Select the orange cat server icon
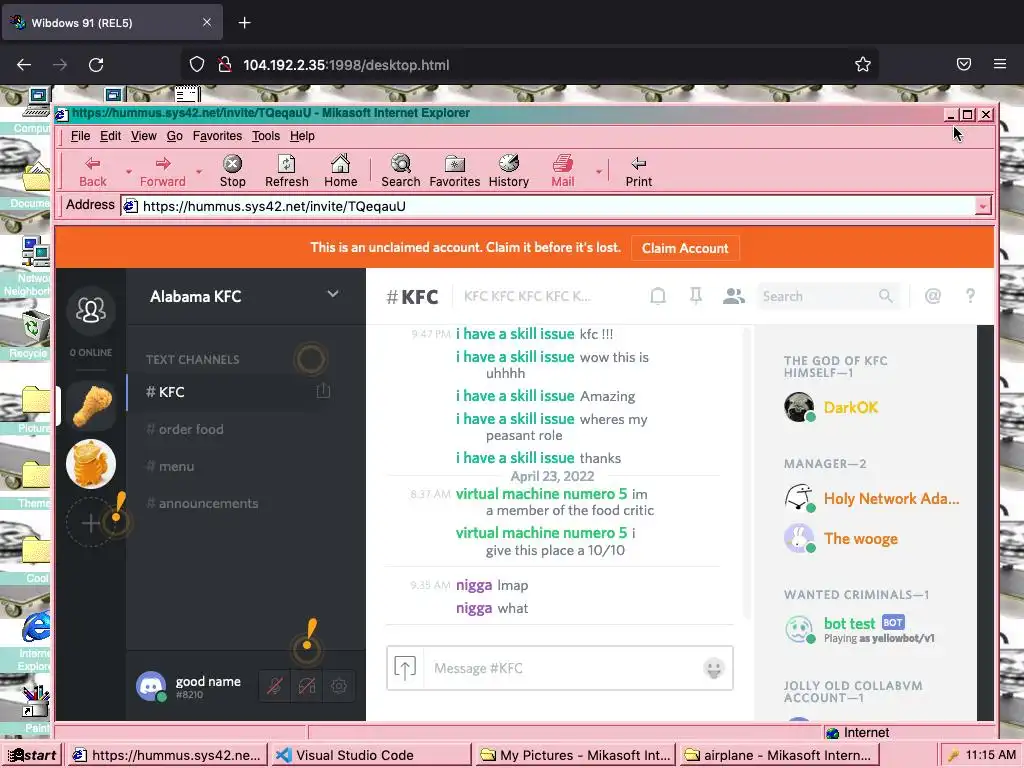 (x=91, y=464)
